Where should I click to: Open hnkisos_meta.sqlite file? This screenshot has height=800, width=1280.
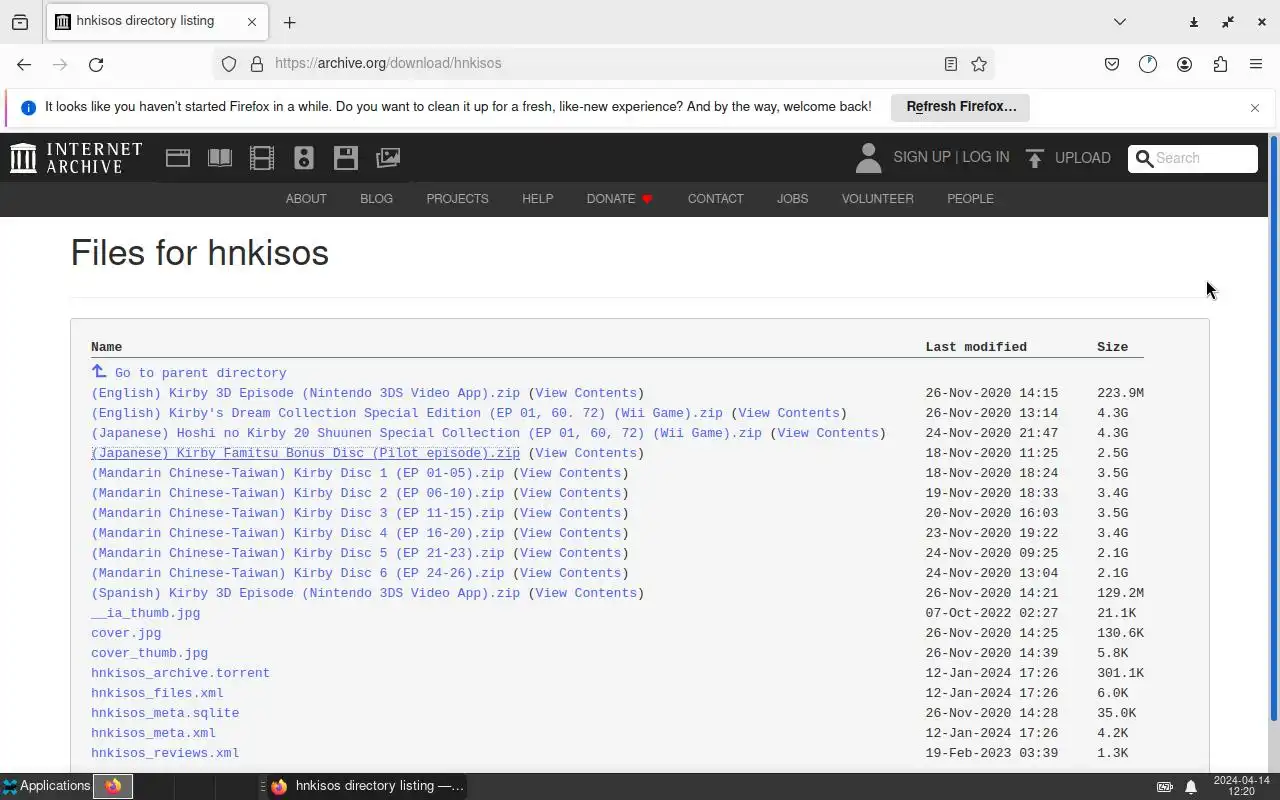pyautogui.click(x=165, y=713)
